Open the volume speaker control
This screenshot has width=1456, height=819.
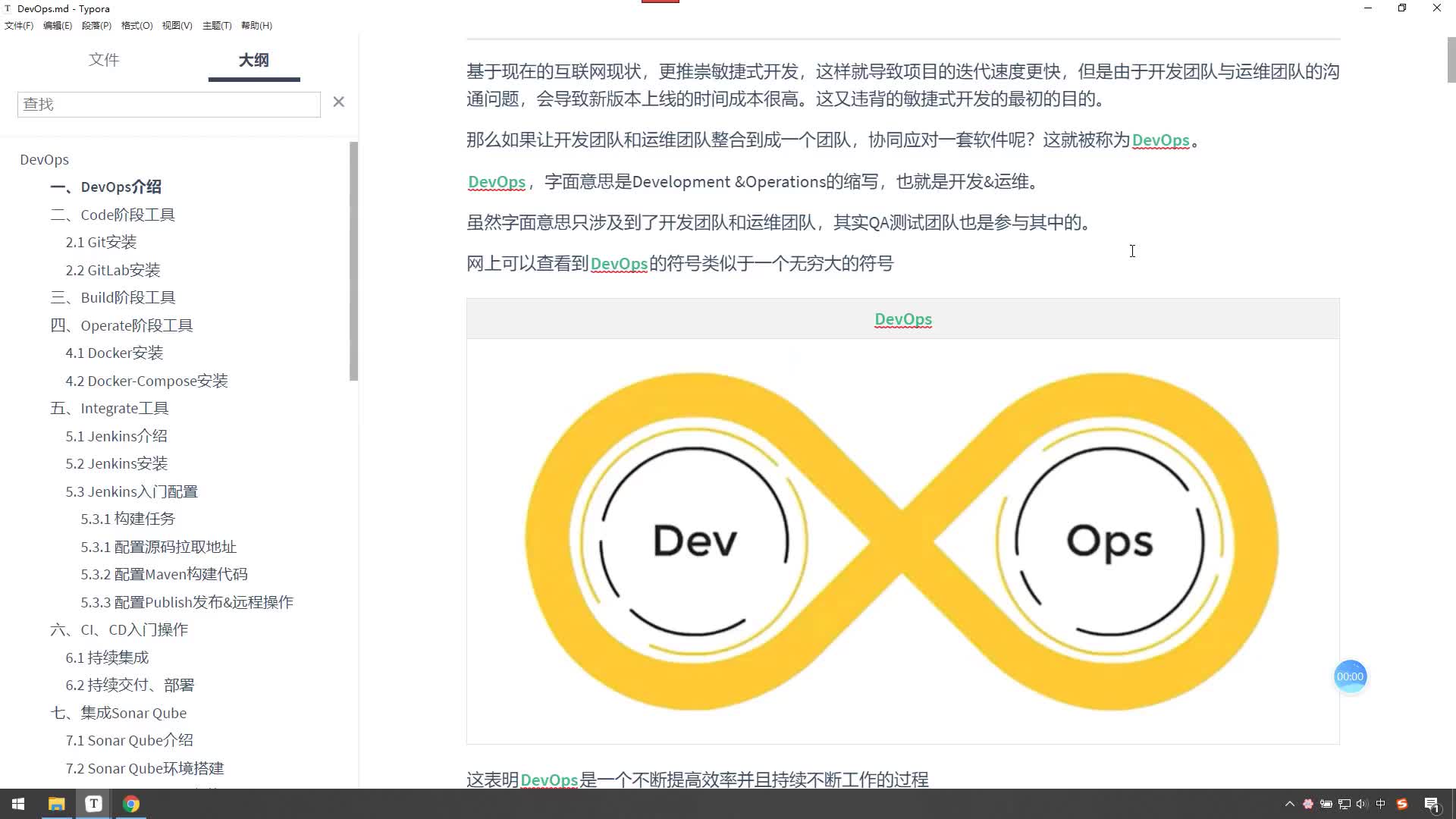coord(1363,804)
